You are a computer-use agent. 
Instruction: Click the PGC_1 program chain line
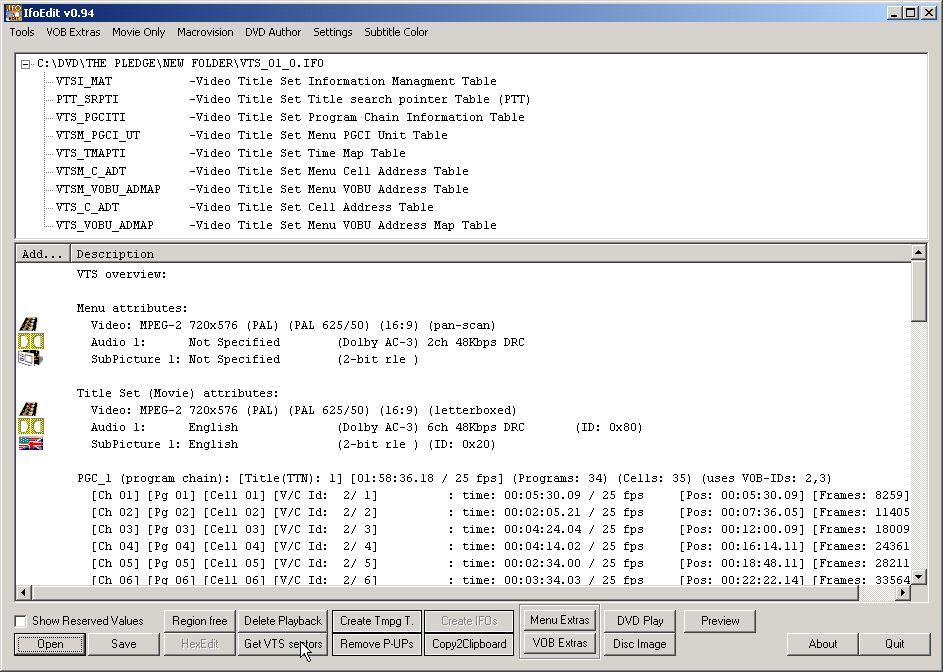(454, 478)
